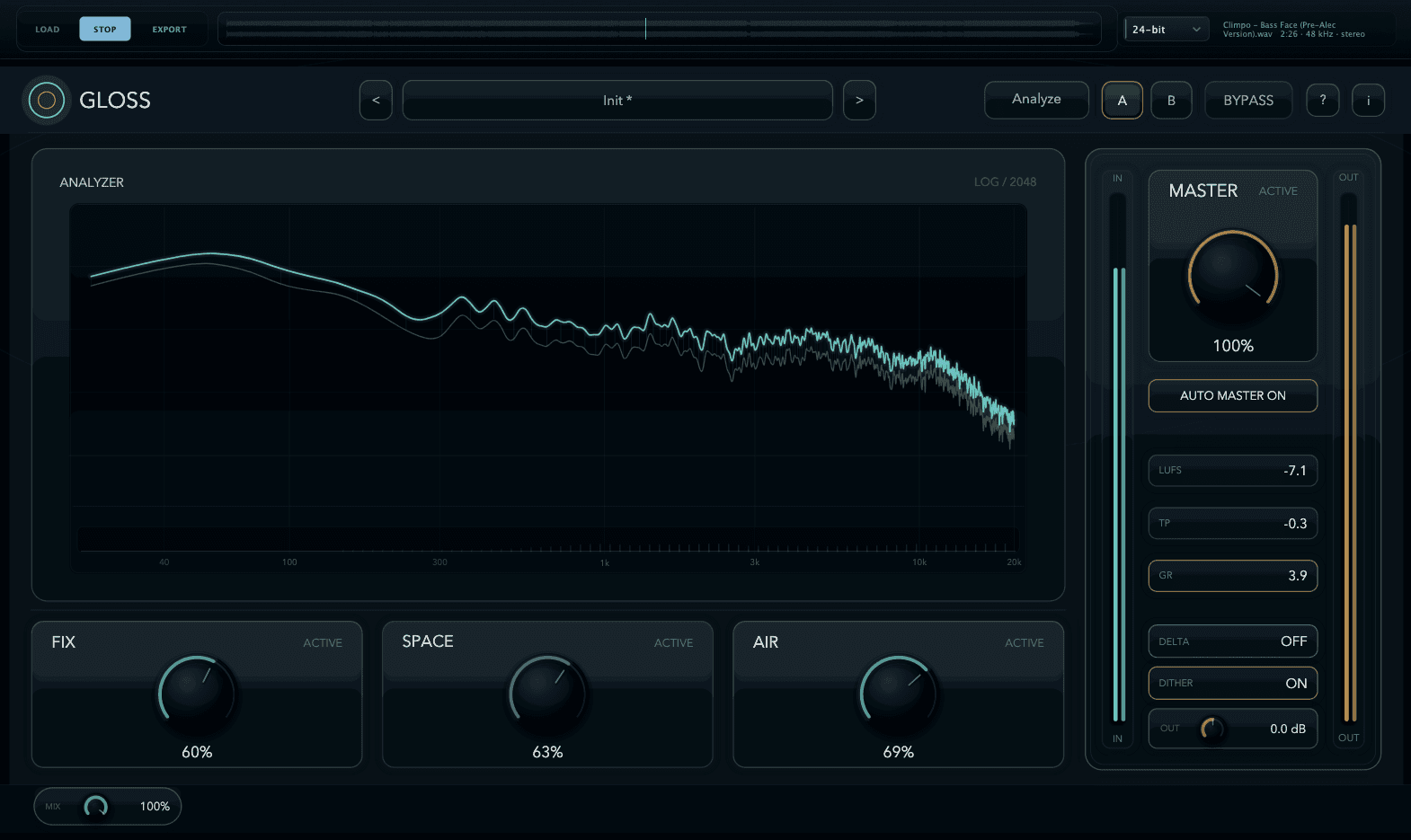Screen dimensions: 1411x840
Task: Click the loaded file name info text
Action: coord(1293,30)
